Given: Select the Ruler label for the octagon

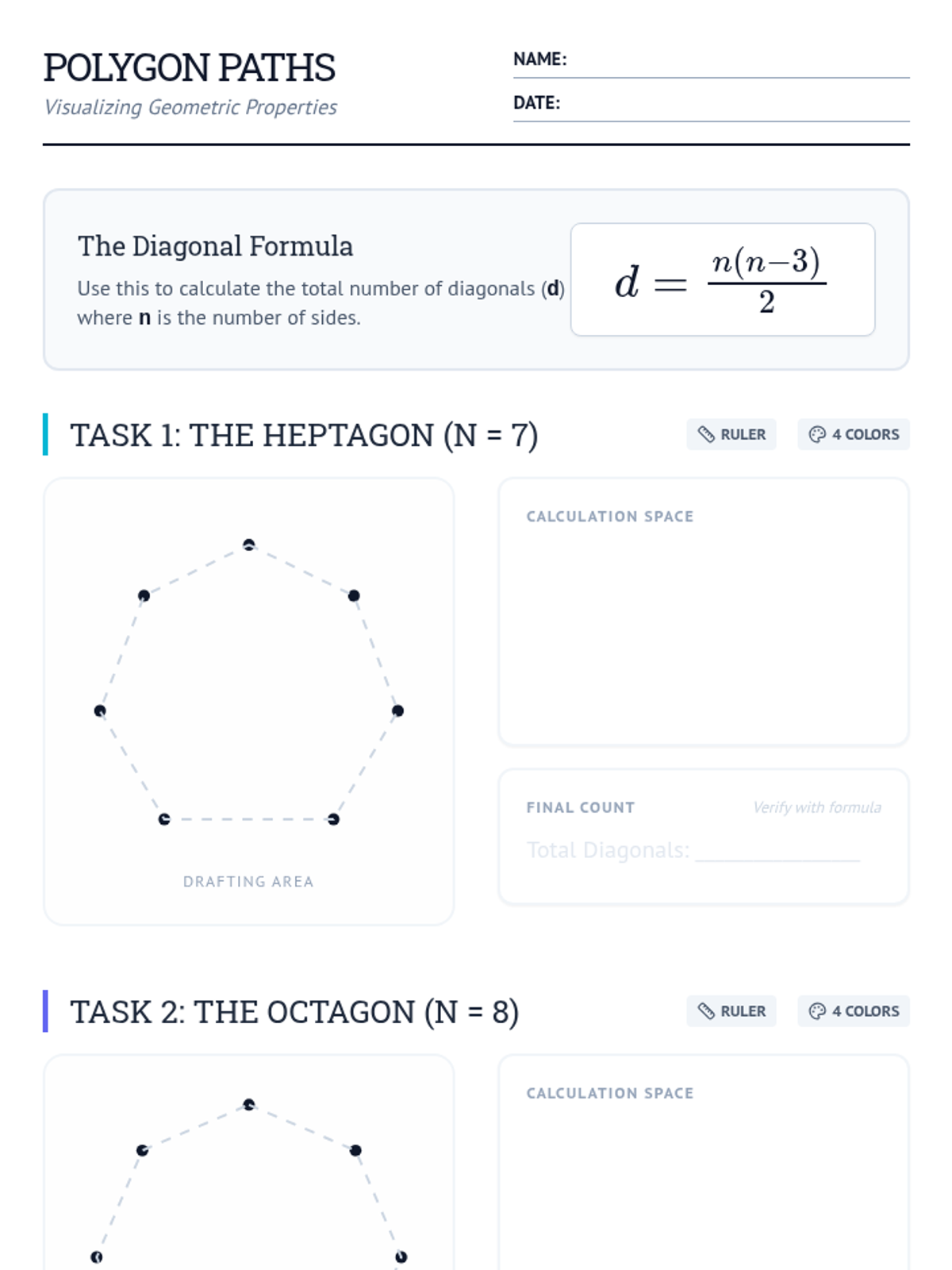Looking at the screenshot, I should [743, 1011].
